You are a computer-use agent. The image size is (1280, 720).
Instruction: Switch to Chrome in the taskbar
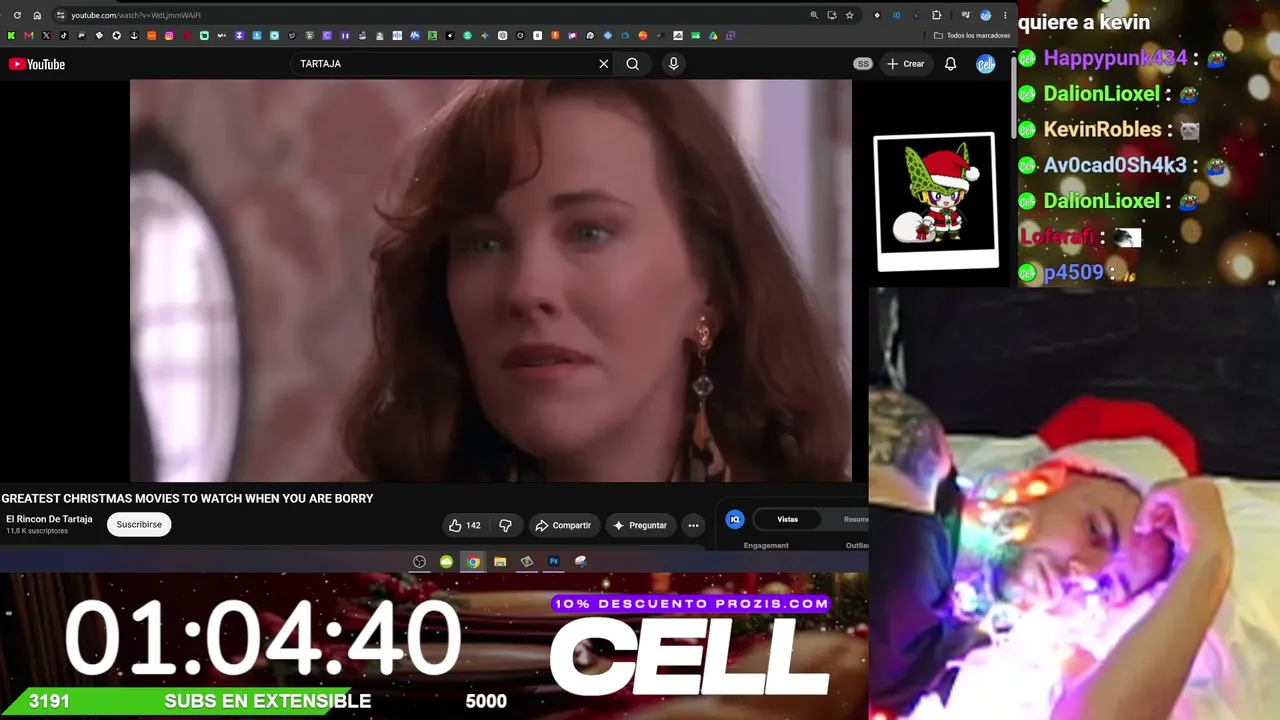473,562
